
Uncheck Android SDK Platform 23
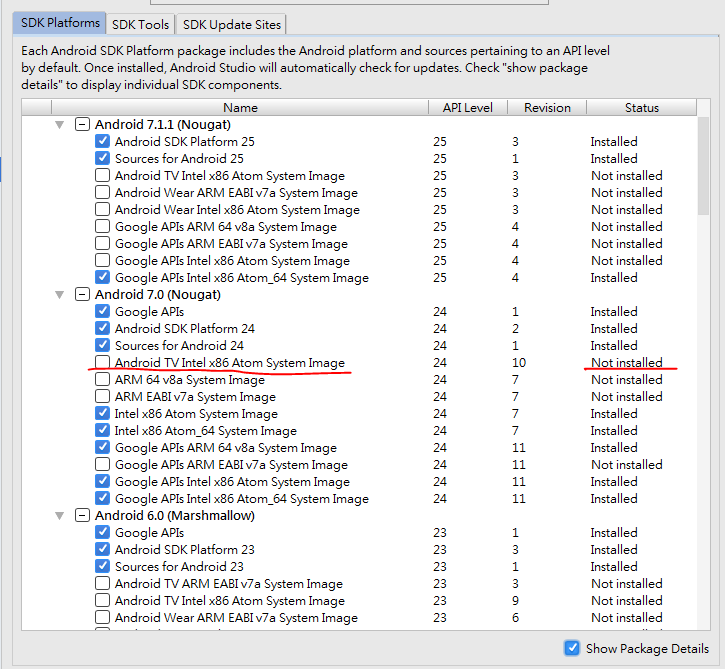click(x=102, y=549)
